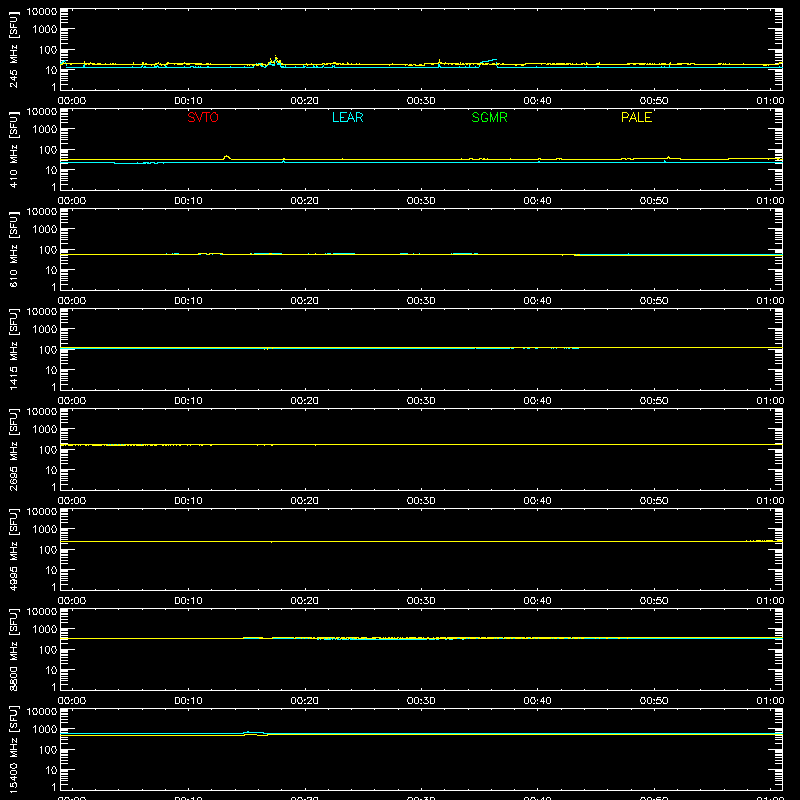Click the 10000 tick value on 245 MHz plot
Screen dimensions: 800x800
pos(42,12)
